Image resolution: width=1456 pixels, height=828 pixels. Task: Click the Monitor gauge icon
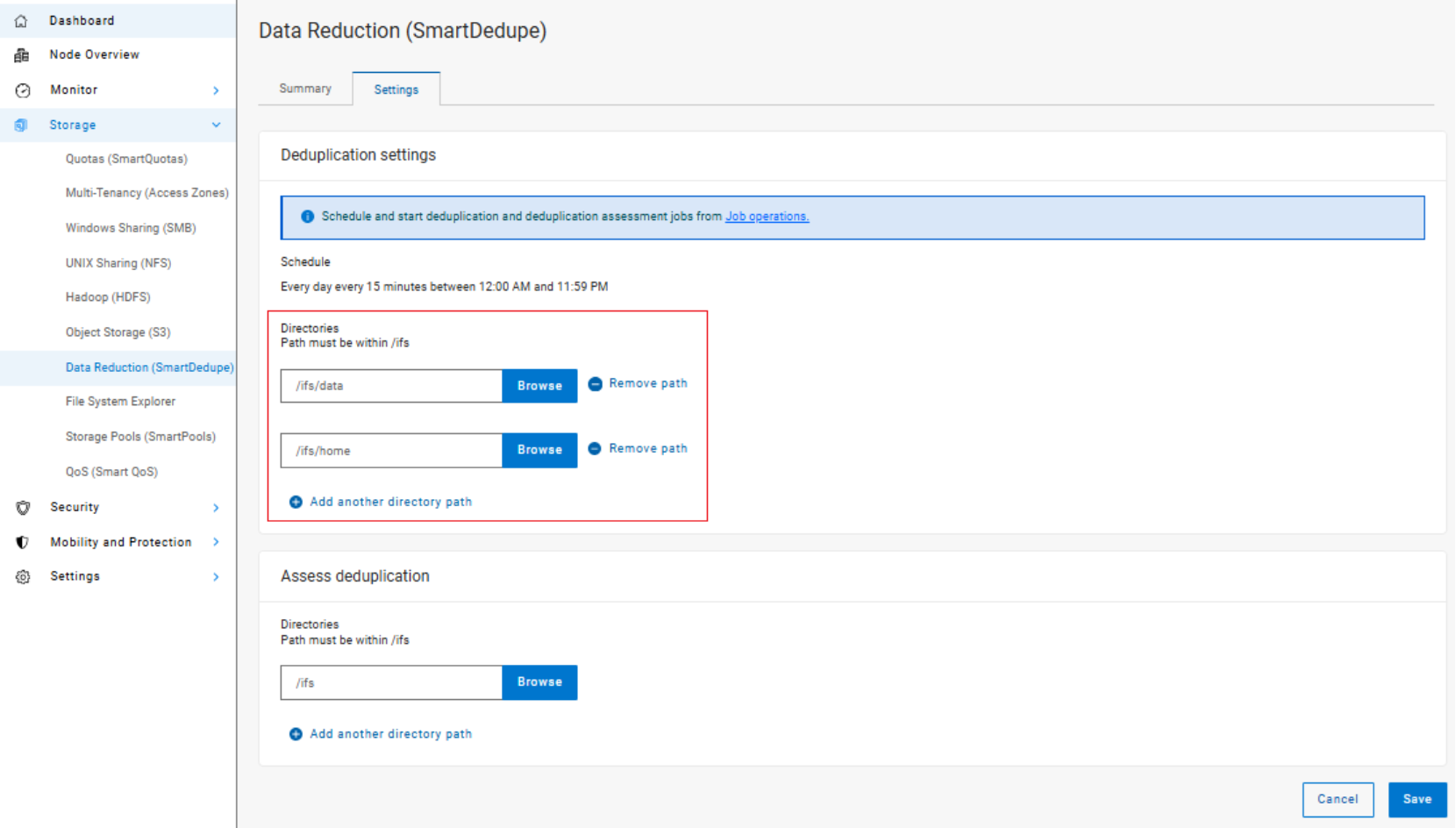point(23,90)
